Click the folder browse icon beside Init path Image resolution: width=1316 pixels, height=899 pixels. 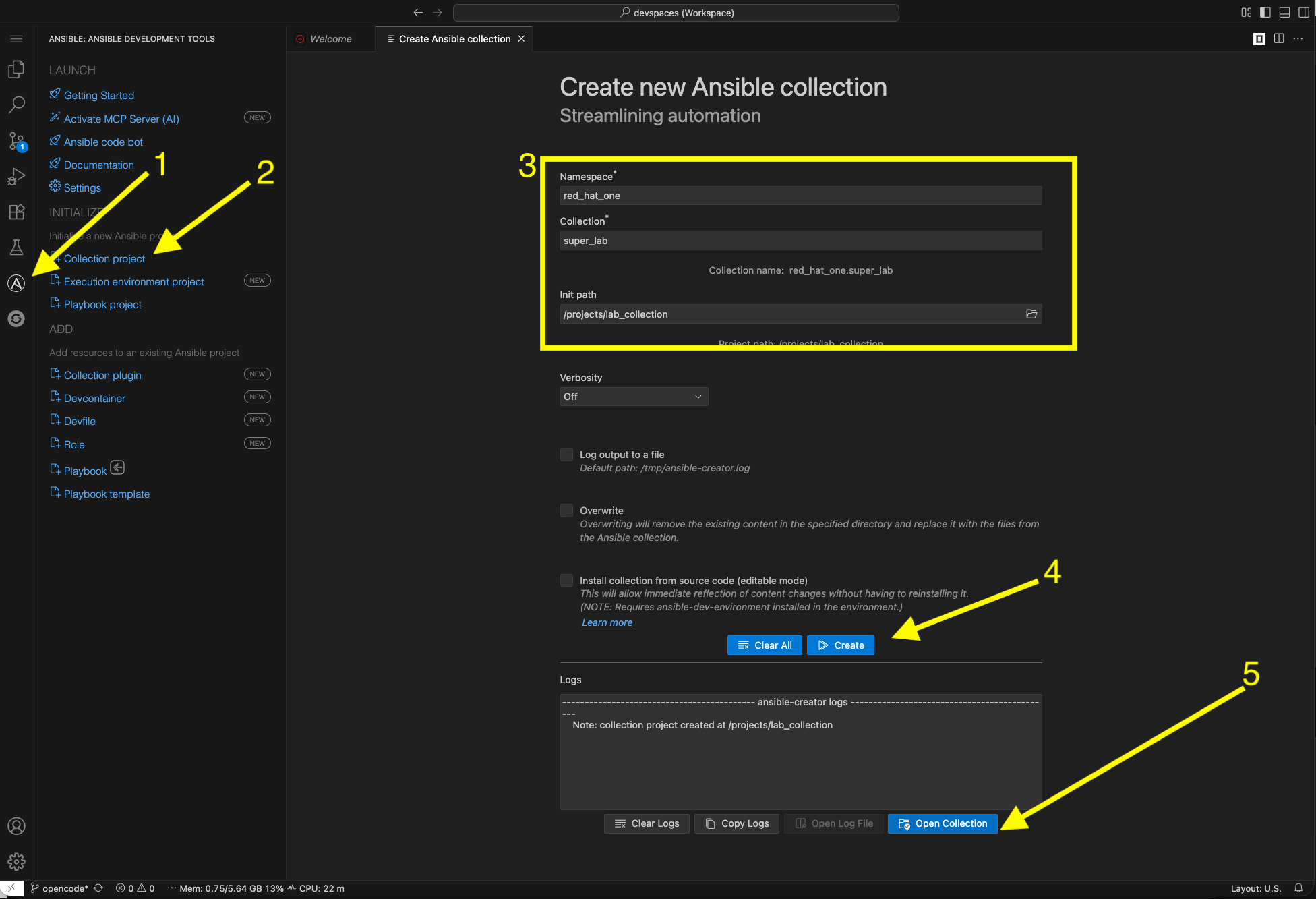click(1031, 314)
